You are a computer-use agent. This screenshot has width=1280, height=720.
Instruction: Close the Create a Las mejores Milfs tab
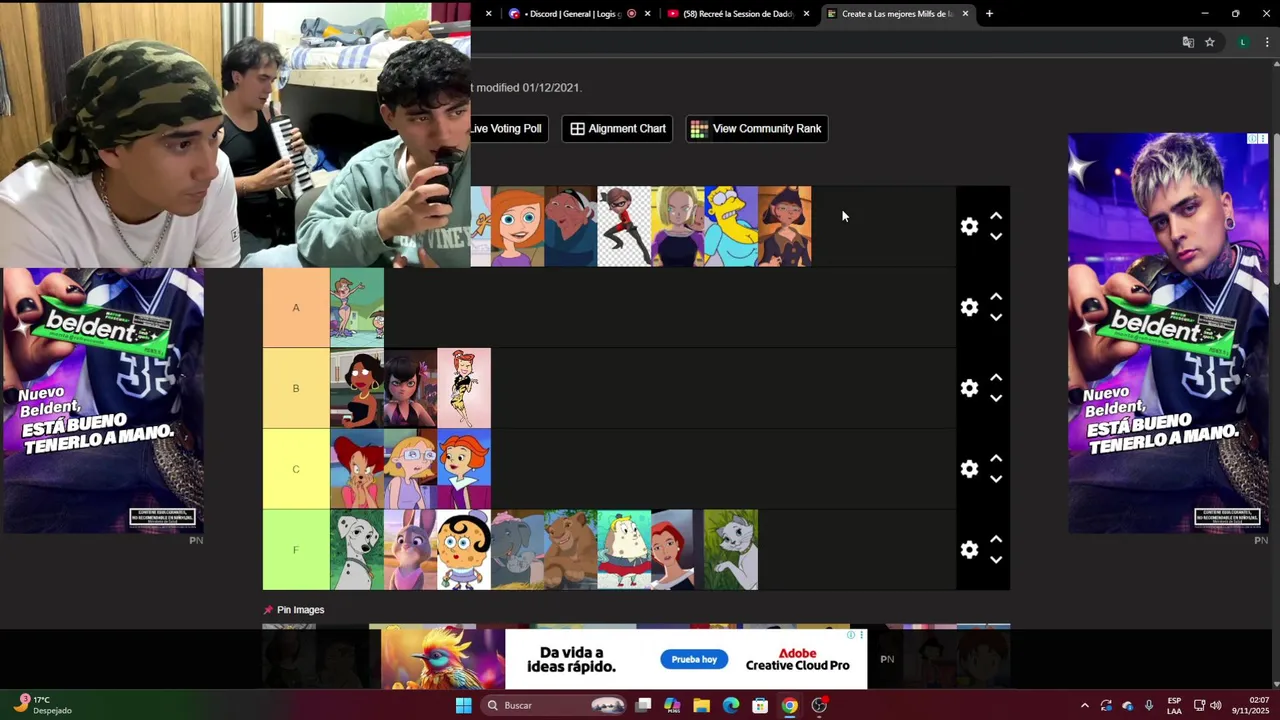tap(965, 14)
